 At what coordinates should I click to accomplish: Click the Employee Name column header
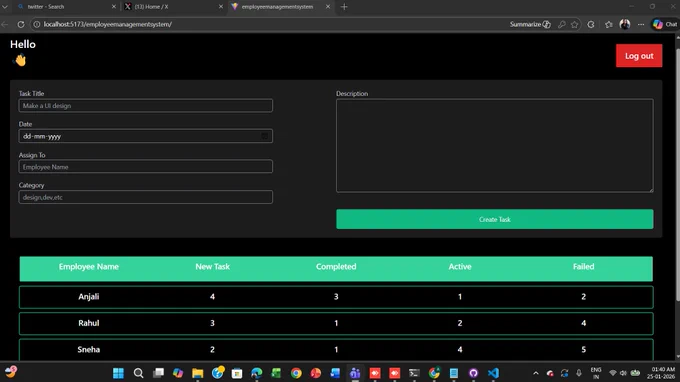coord(88,267)
